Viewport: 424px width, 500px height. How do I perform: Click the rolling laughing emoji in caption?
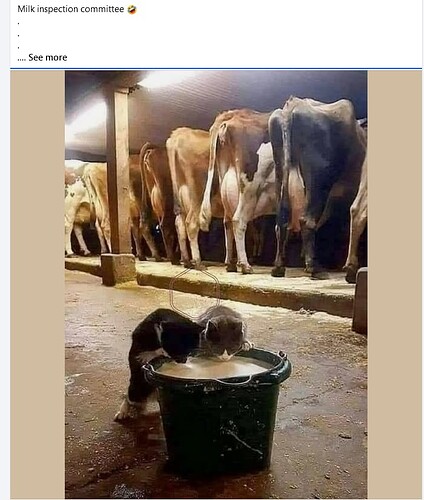pyautogui.click(x=132, y=10)
